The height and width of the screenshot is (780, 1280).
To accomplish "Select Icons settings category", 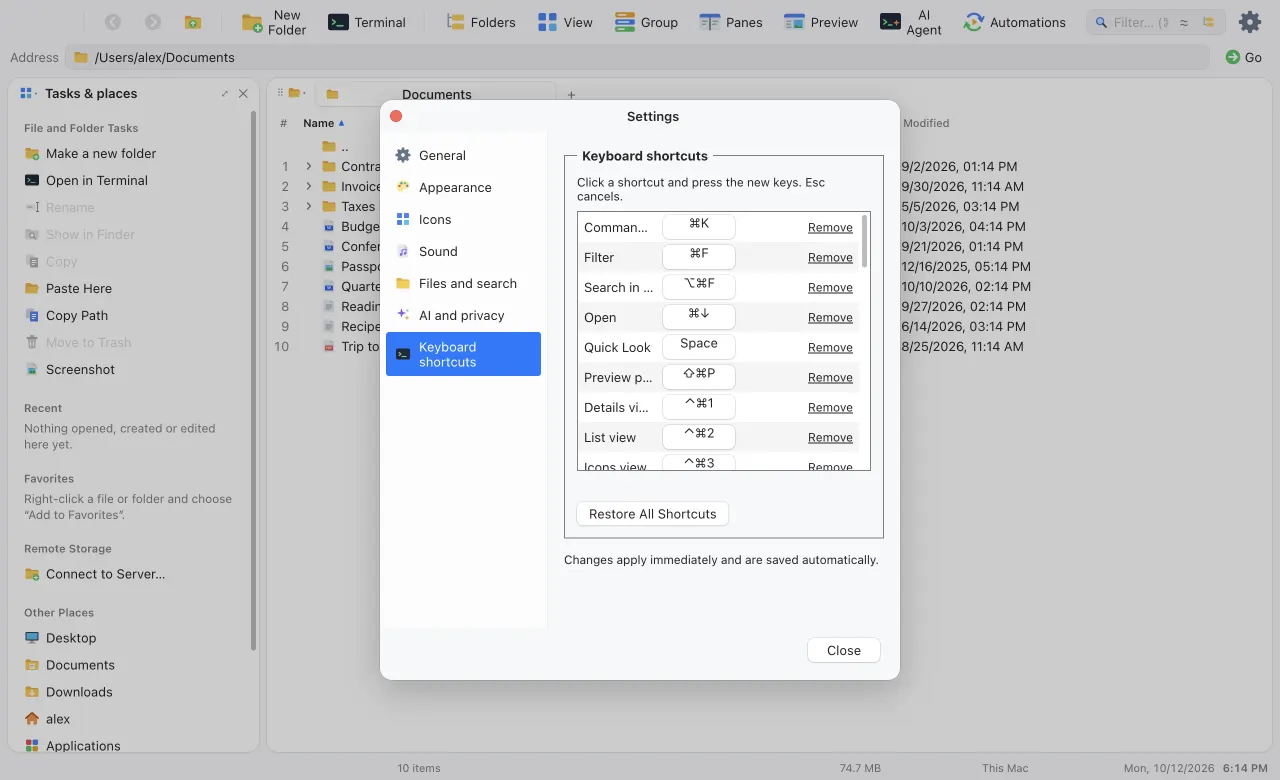I will coord(463,219).
